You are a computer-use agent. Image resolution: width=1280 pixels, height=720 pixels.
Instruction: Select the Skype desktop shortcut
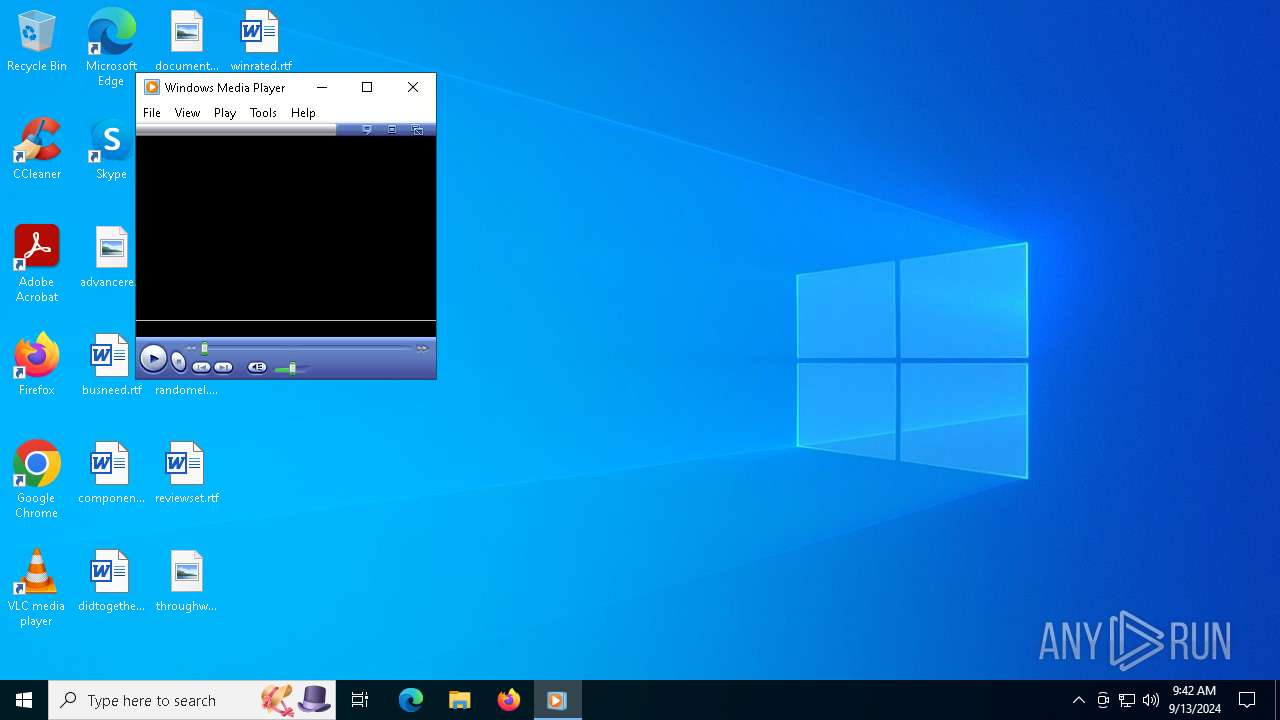(111, 149)
